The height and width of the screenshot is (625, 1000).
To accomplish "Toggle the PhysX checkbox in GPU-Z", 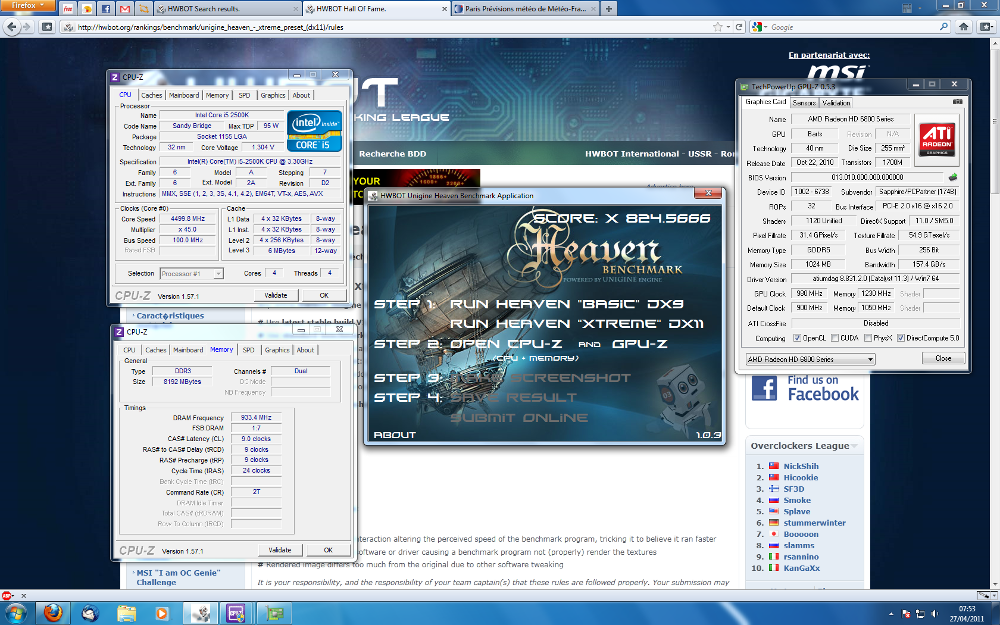I will click(x=868, y=338).
